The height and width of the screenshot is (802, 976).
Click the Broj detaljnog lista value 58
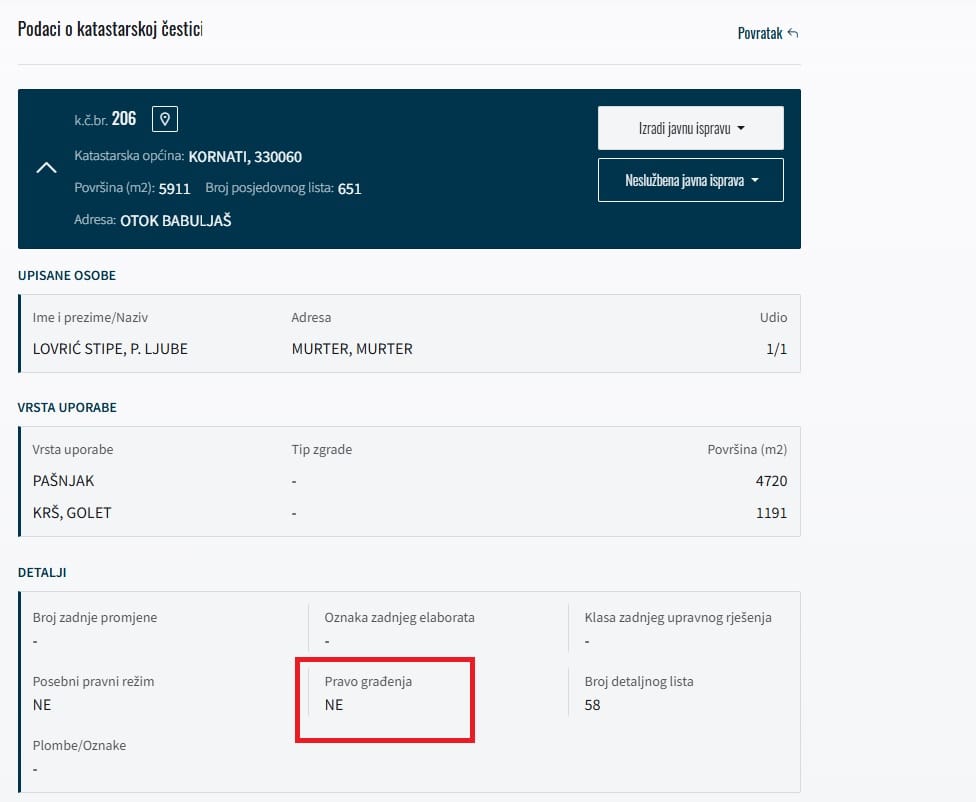[592, 705]
